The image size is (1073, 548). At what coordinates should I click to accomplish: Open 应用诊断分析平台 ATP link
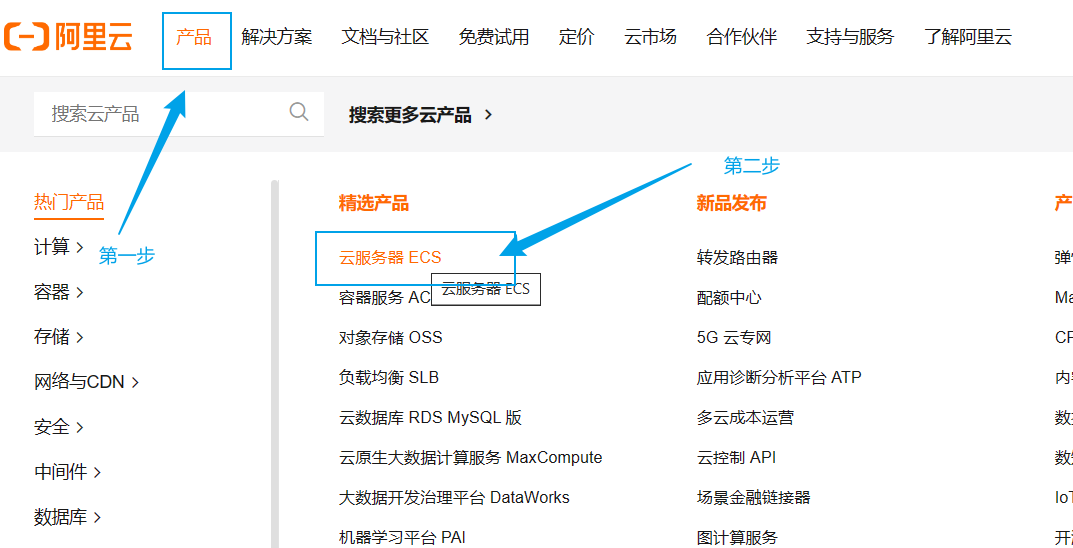pyautogui.click(x=779, y=378)
